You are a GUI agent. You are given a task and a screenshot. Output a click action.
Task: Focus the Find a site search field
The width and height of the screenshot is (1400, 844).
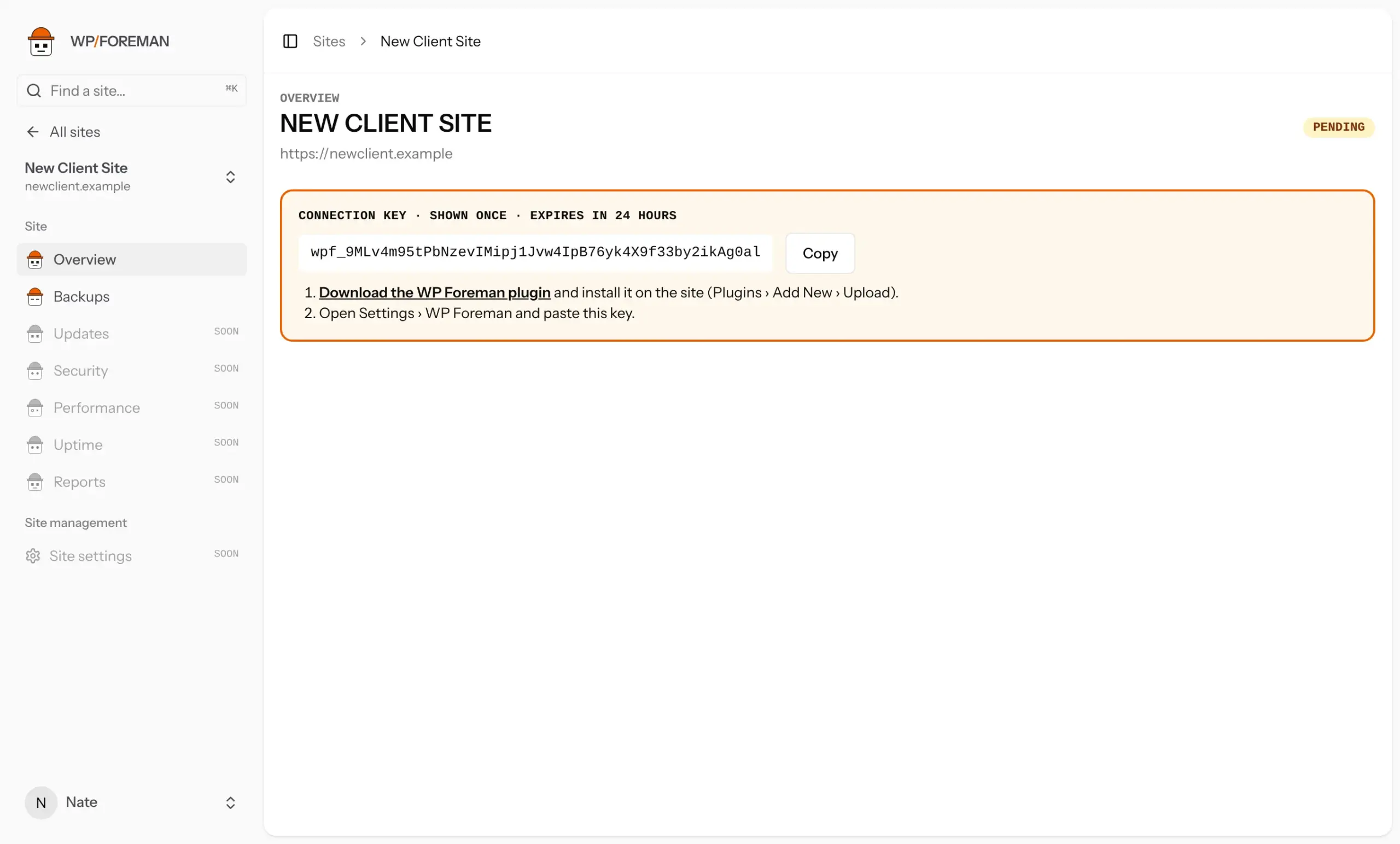[x=132, y=91]
